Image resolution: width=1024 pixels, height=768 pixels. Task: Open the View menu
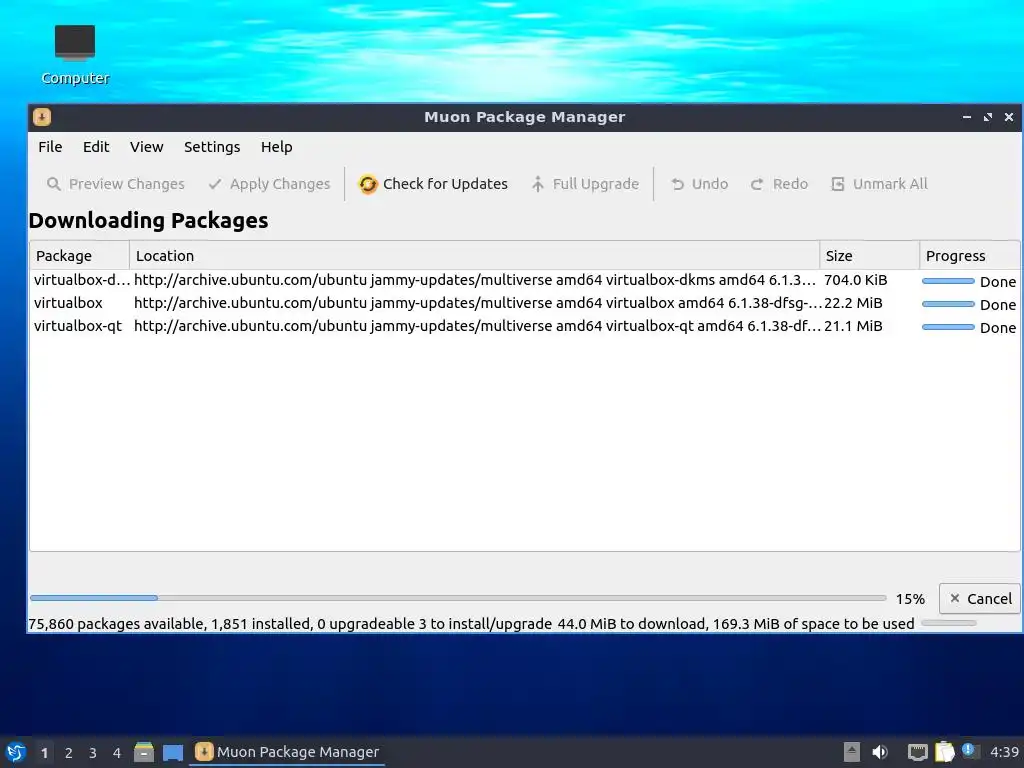click(x=146, y=147)
